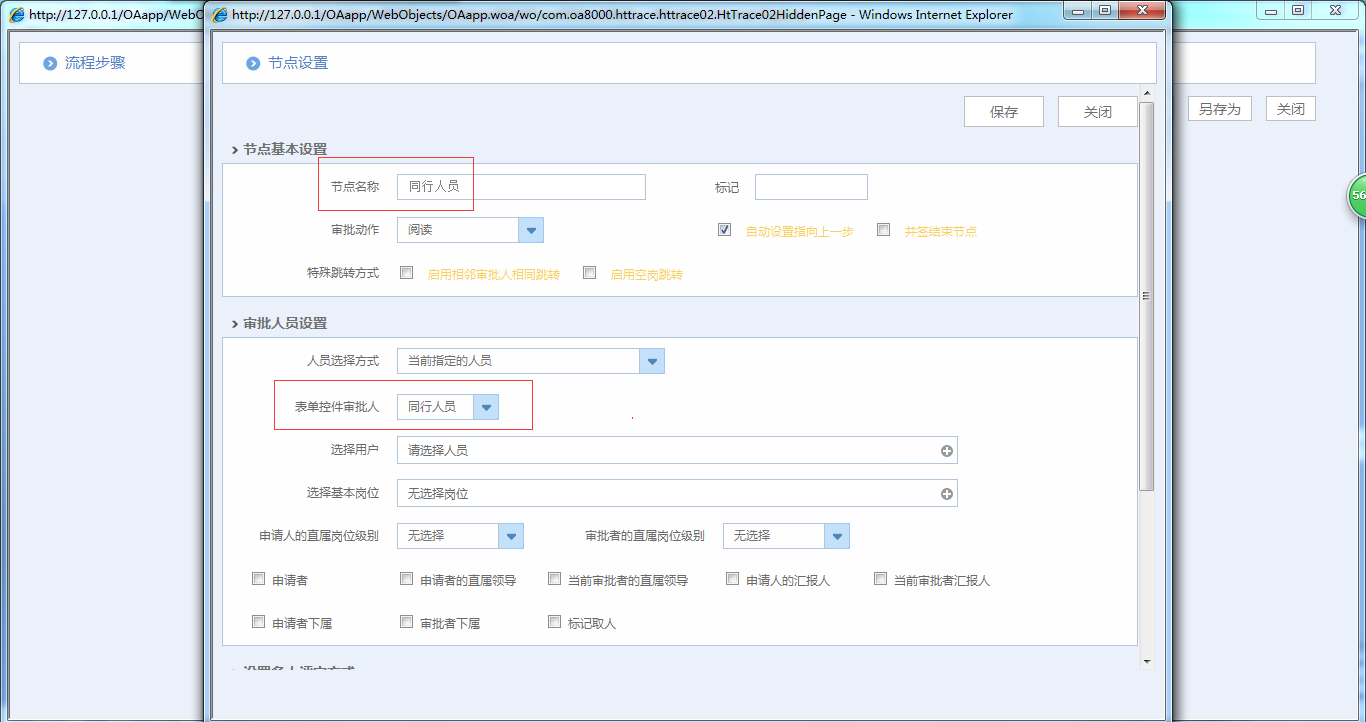The width and height of the screenshot is (1366, 722).
Task: Click the arrow icon beside 节点设置 title
Action: (253, 63)
